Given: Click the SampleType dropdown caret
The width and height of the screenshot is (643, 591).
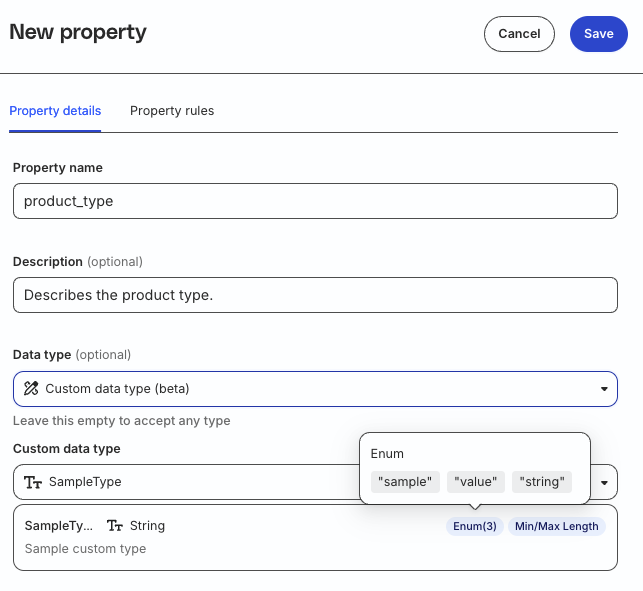Looking at the screenshot, I should click(604, 483).
